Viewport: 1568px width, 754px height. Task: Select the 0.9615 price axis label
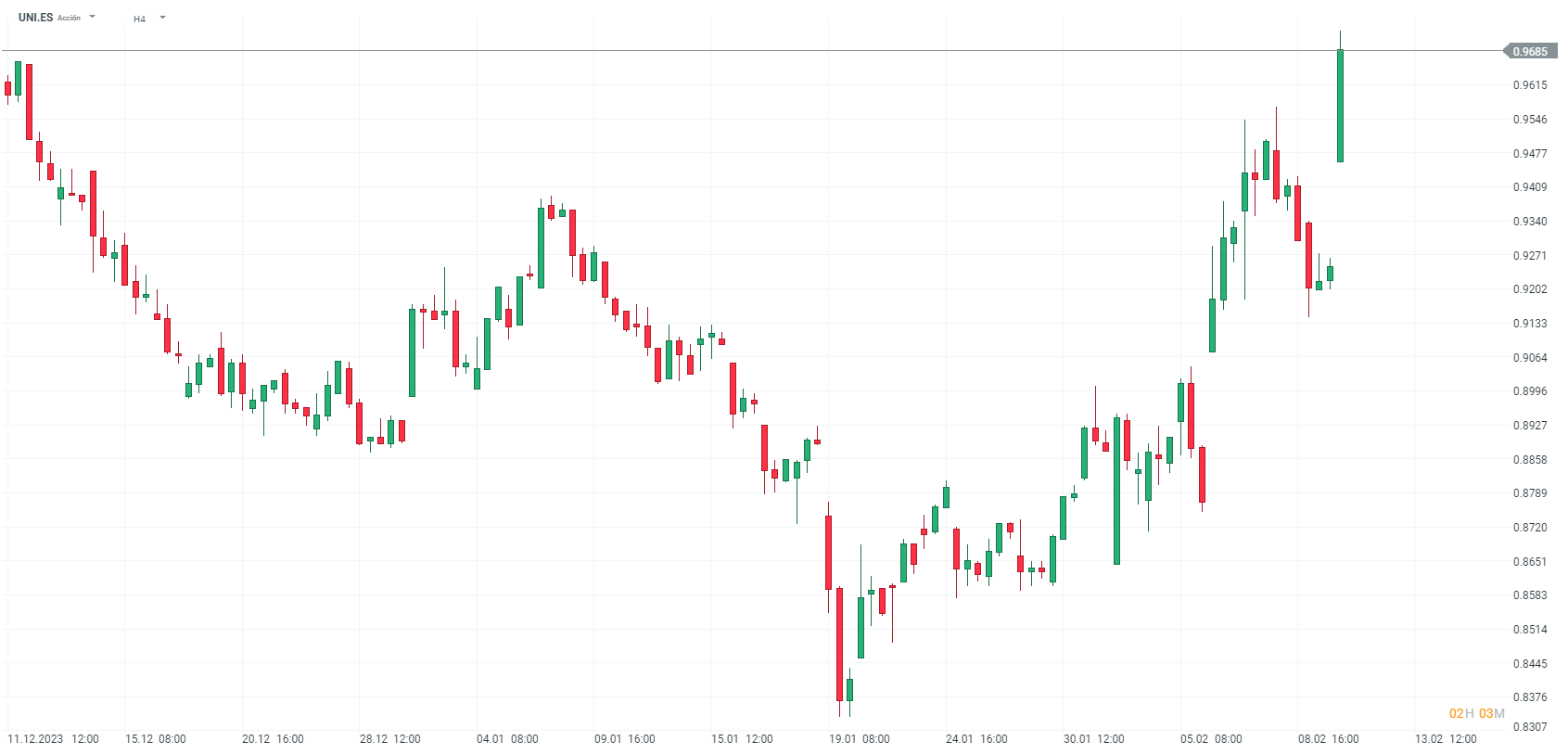click(x=1530, y=85)
